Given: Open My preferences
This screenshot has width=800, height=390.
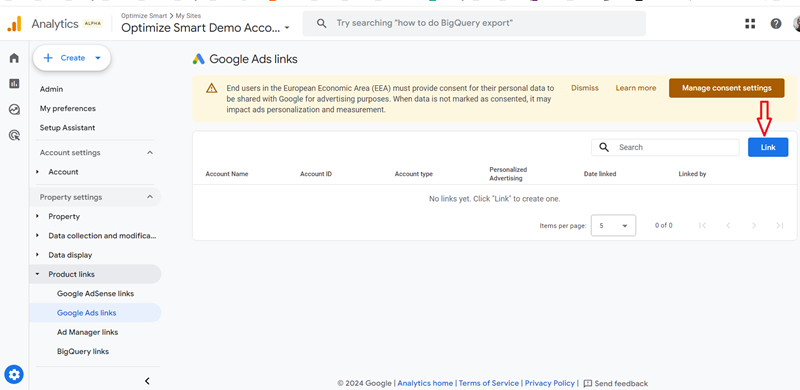Looking at the screenshot, I should point(68,109).
